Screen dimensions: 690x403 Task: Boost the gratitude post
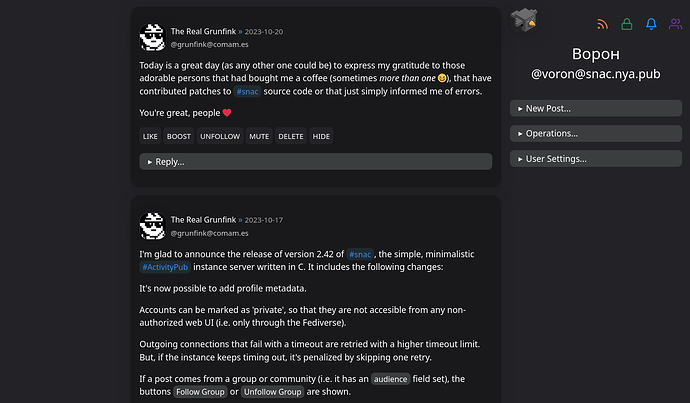pyautogui.click(x=179, y=136)
